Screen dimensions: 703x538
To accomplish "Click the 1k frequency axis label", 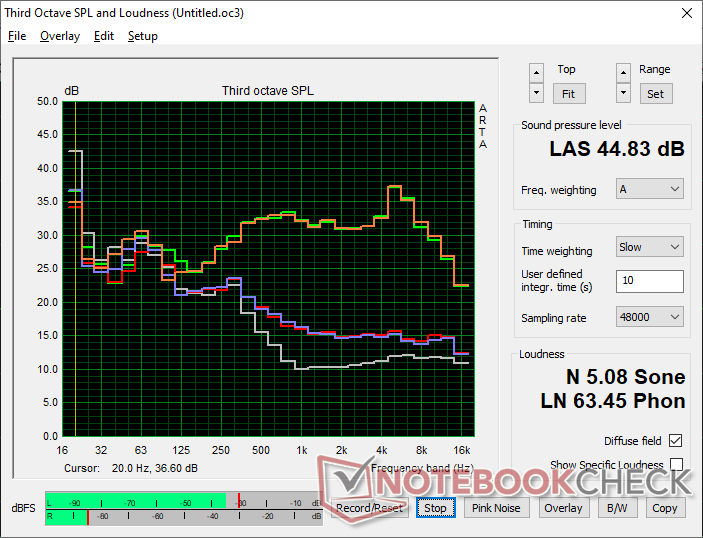I will [x=302, y=450].
